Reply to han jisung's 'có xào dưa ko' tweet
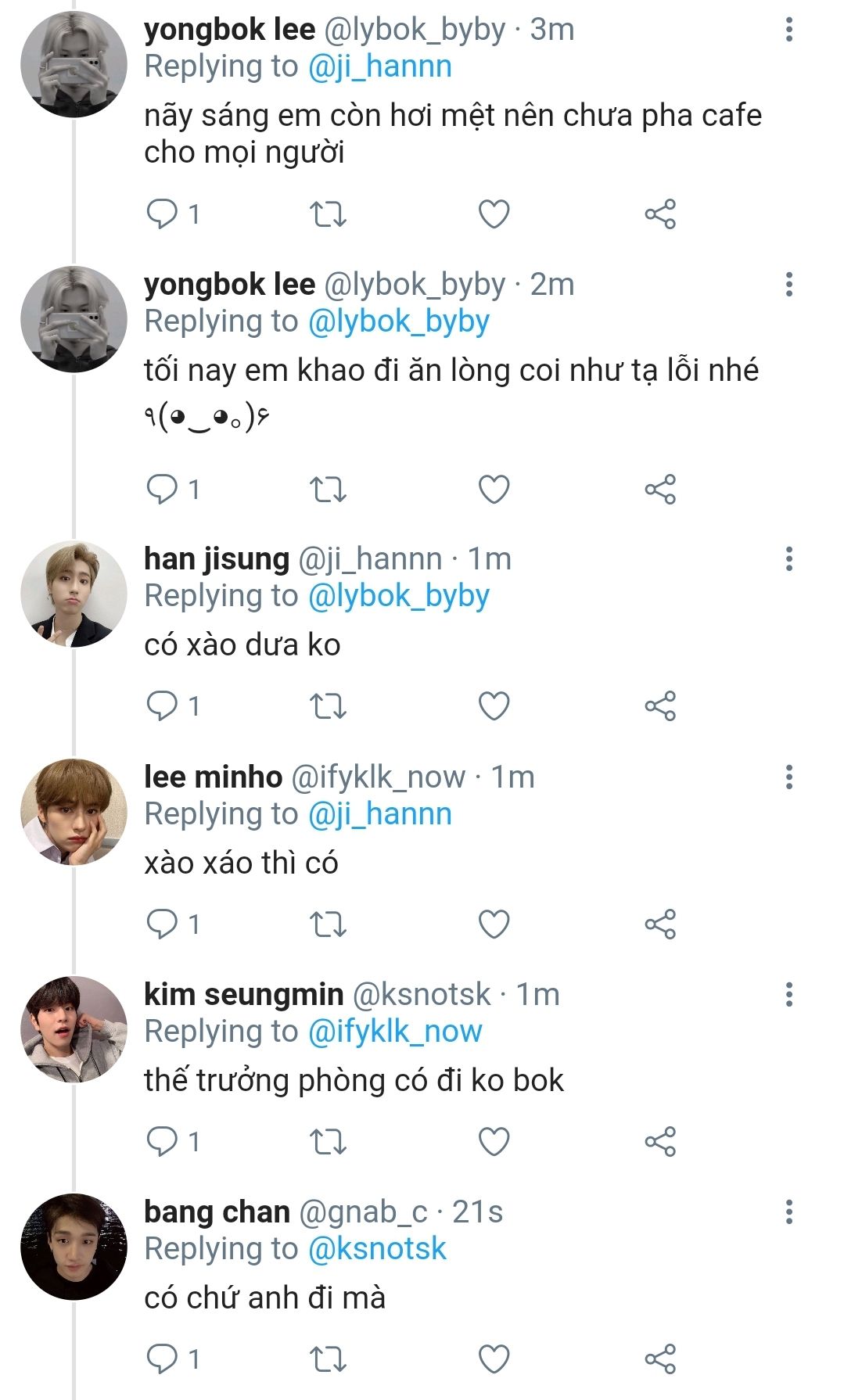Screen dimensions: 844x1400 (163, 706)
